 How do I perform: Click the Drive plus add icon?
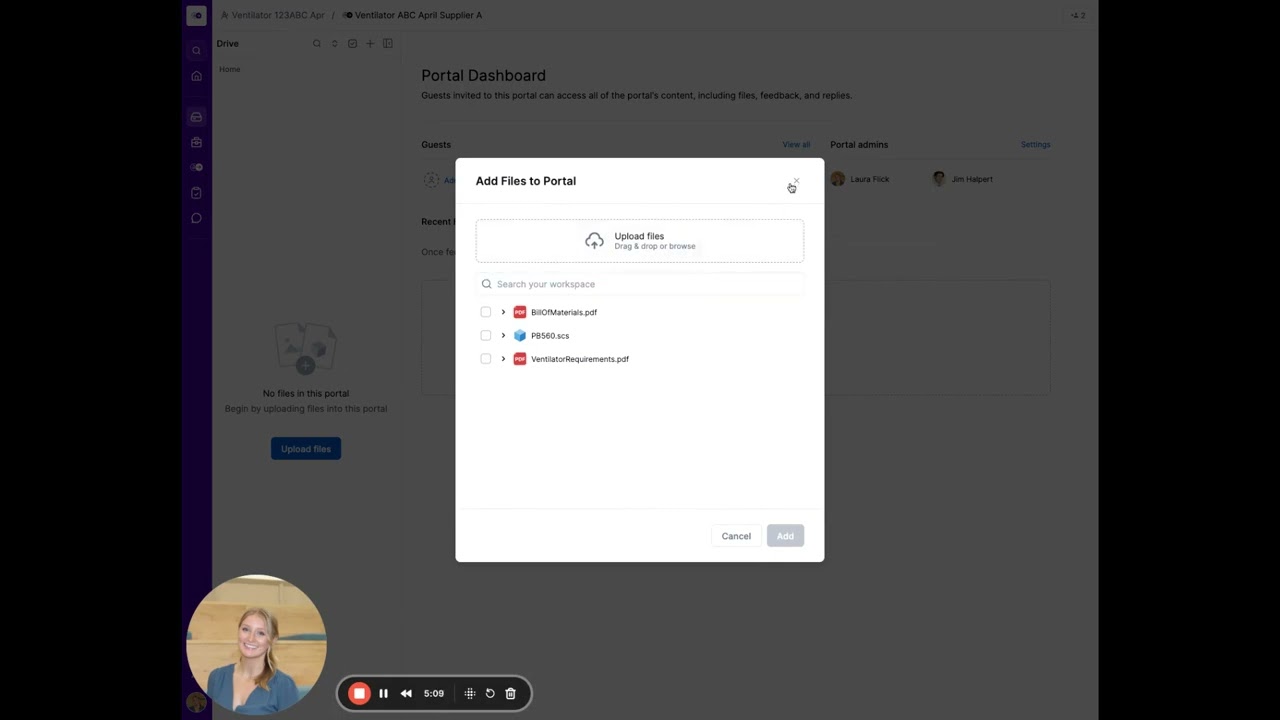[x=370, y=43]
